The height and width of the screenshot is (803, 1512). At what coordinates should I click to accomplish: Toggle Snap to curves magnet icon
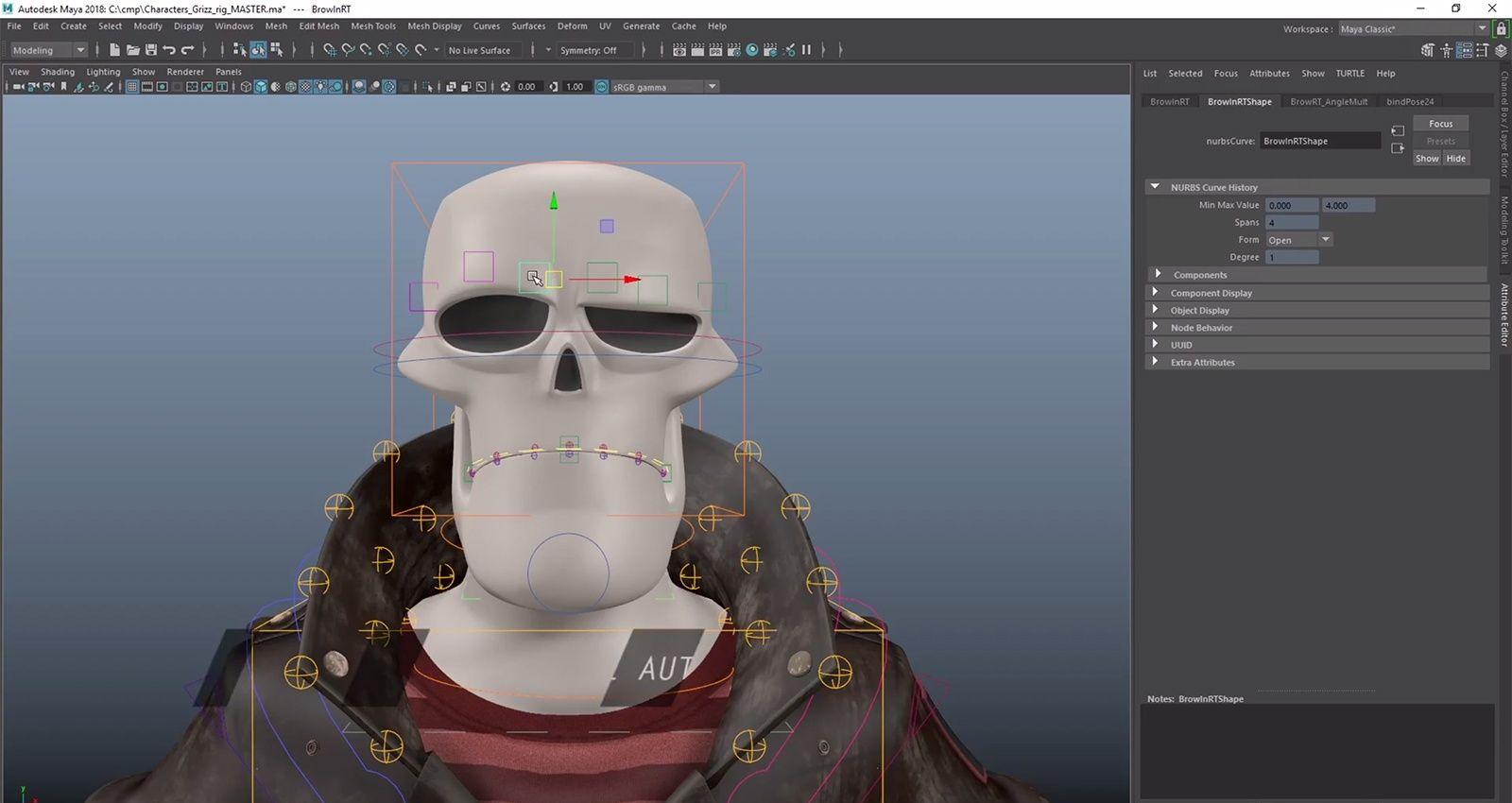(348, 50)
